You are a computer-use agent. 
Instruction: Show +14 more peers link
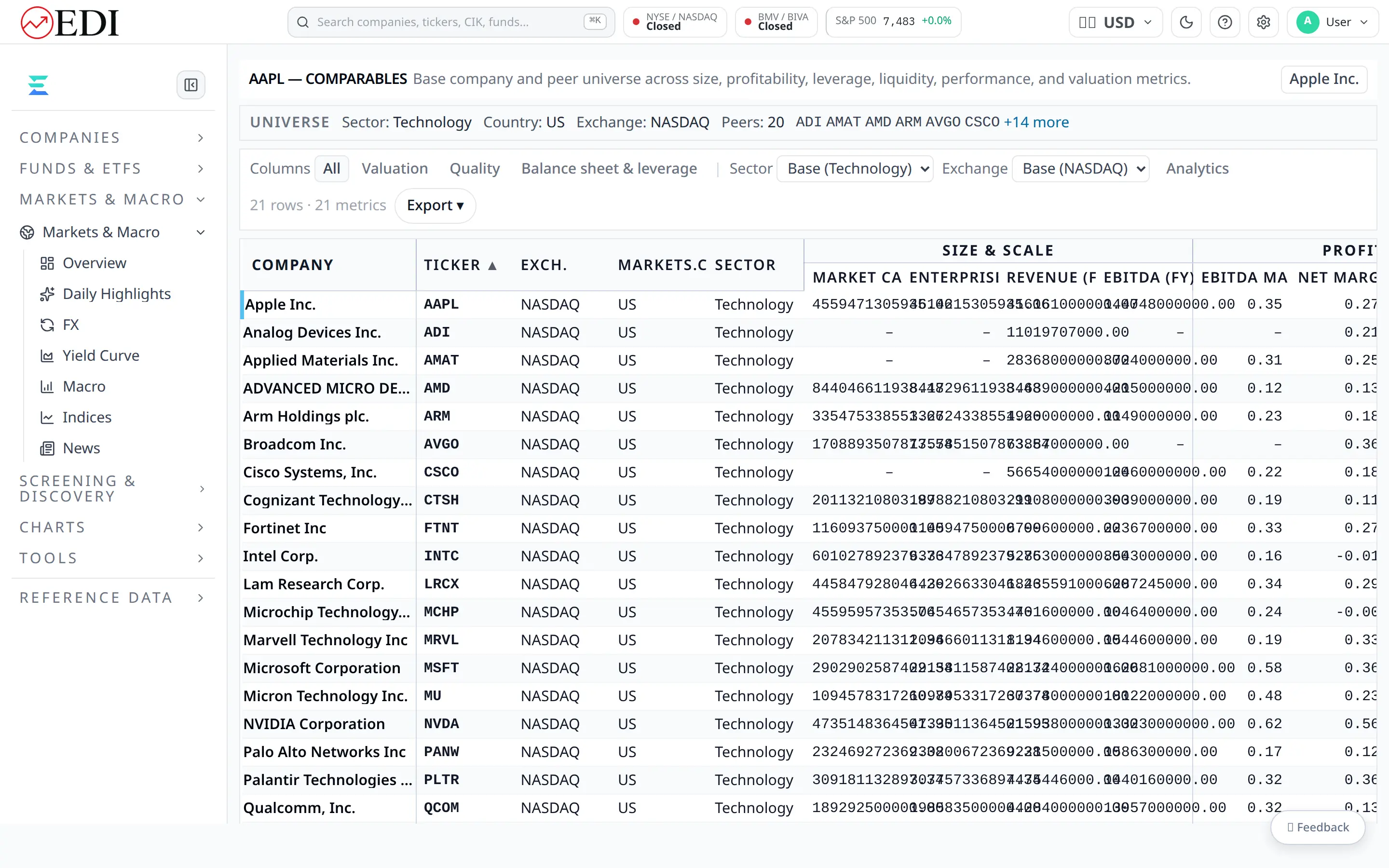(1036, 122)
